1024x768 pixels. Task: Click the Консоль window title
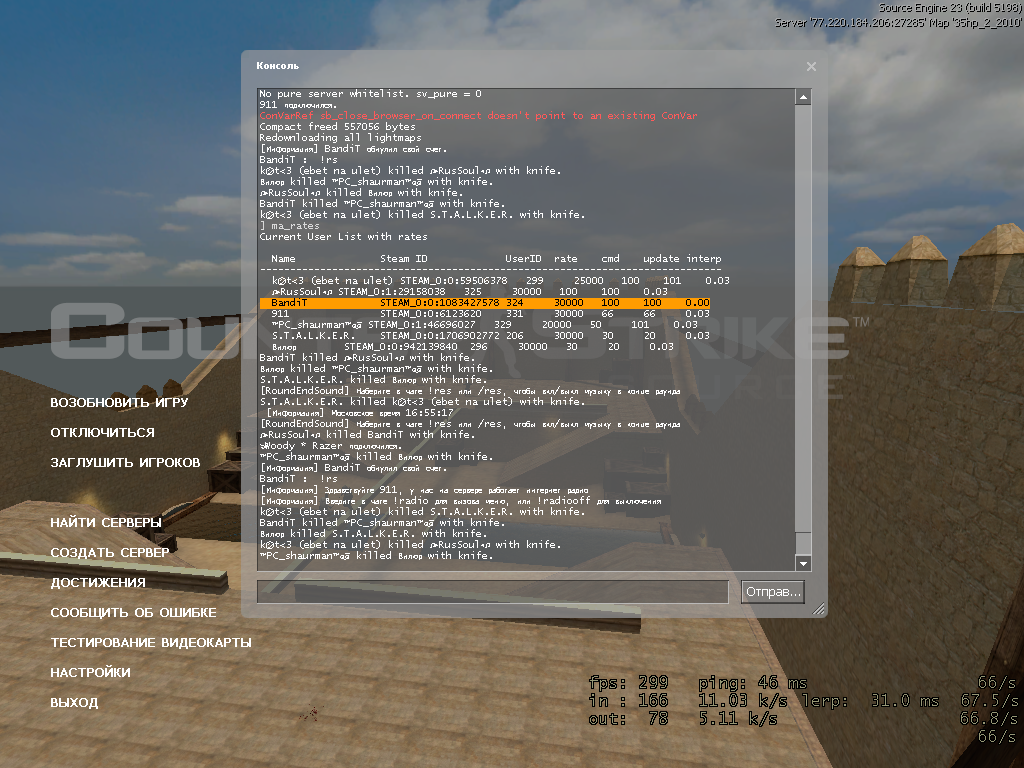(x=278, y=66)
